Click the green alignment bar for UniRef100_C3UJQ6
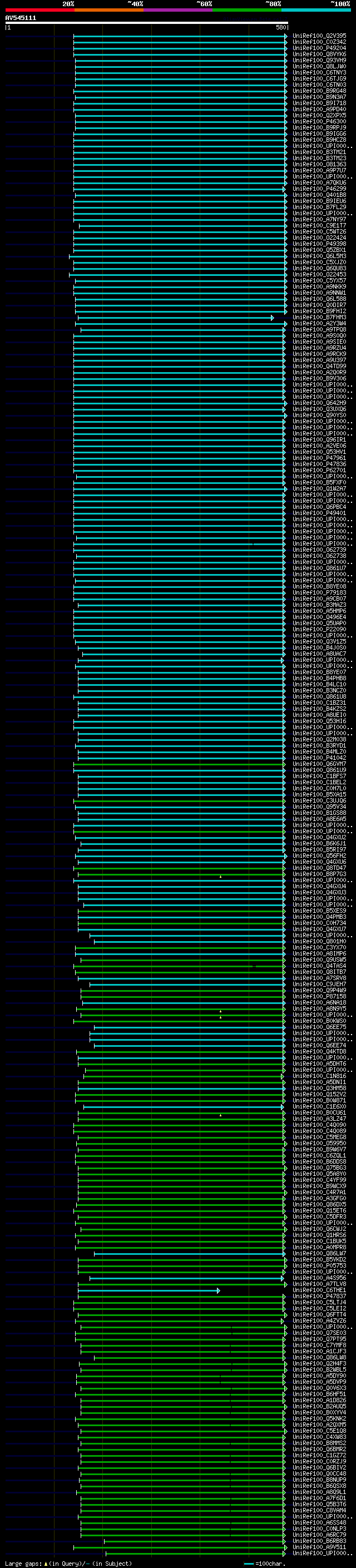This screenshot has height=1568, width=356. tap(180, 801)
